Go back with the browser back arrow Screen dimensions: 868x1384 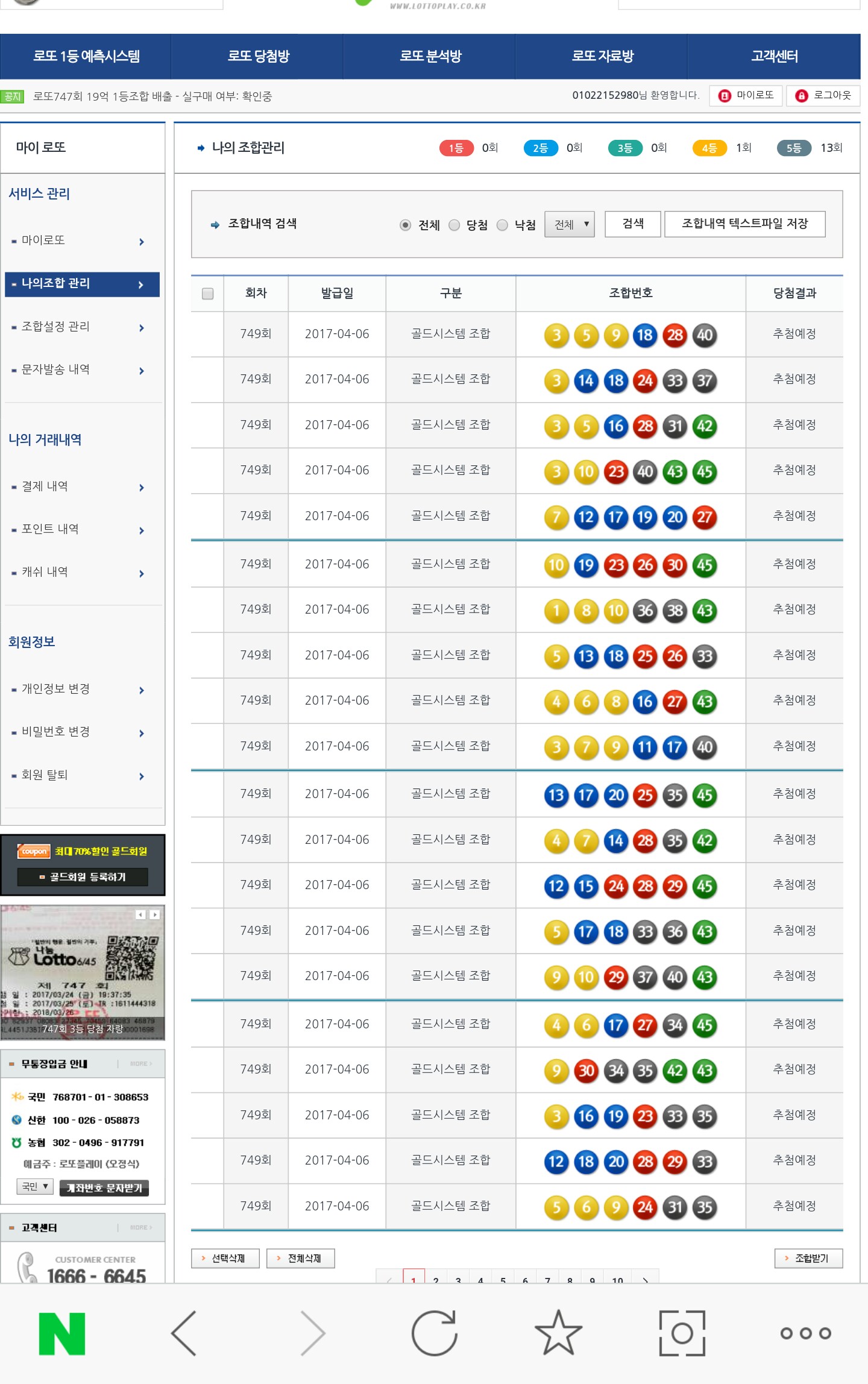click(184, 1333)
